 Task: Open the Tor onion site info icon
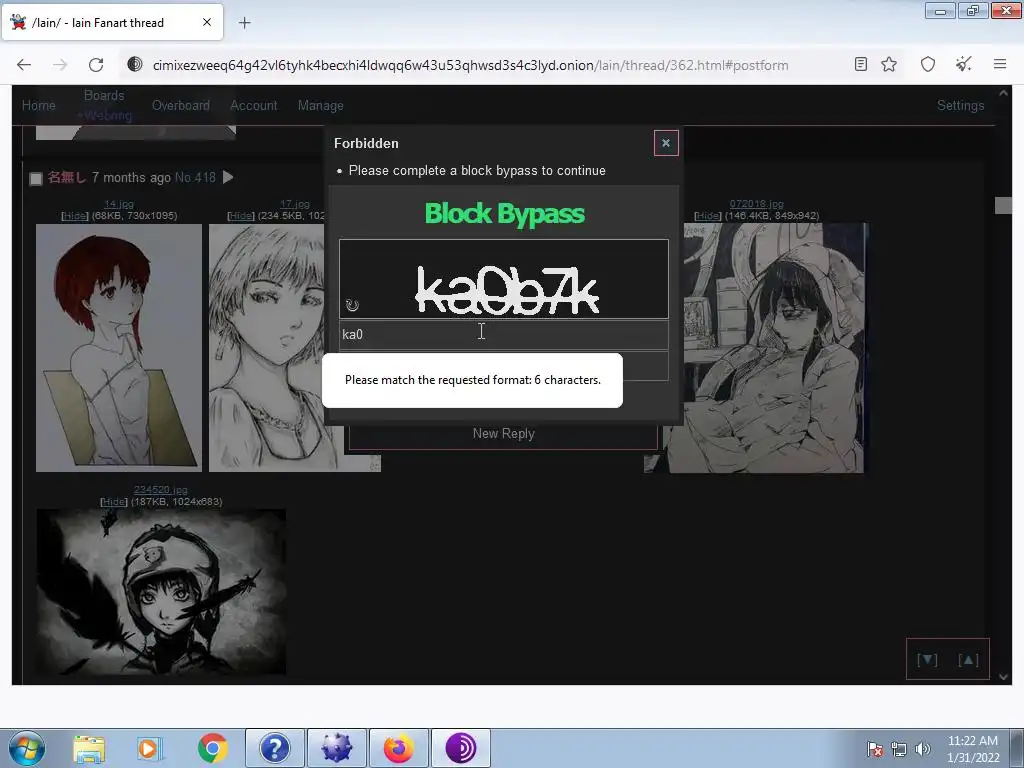point(135,65)
